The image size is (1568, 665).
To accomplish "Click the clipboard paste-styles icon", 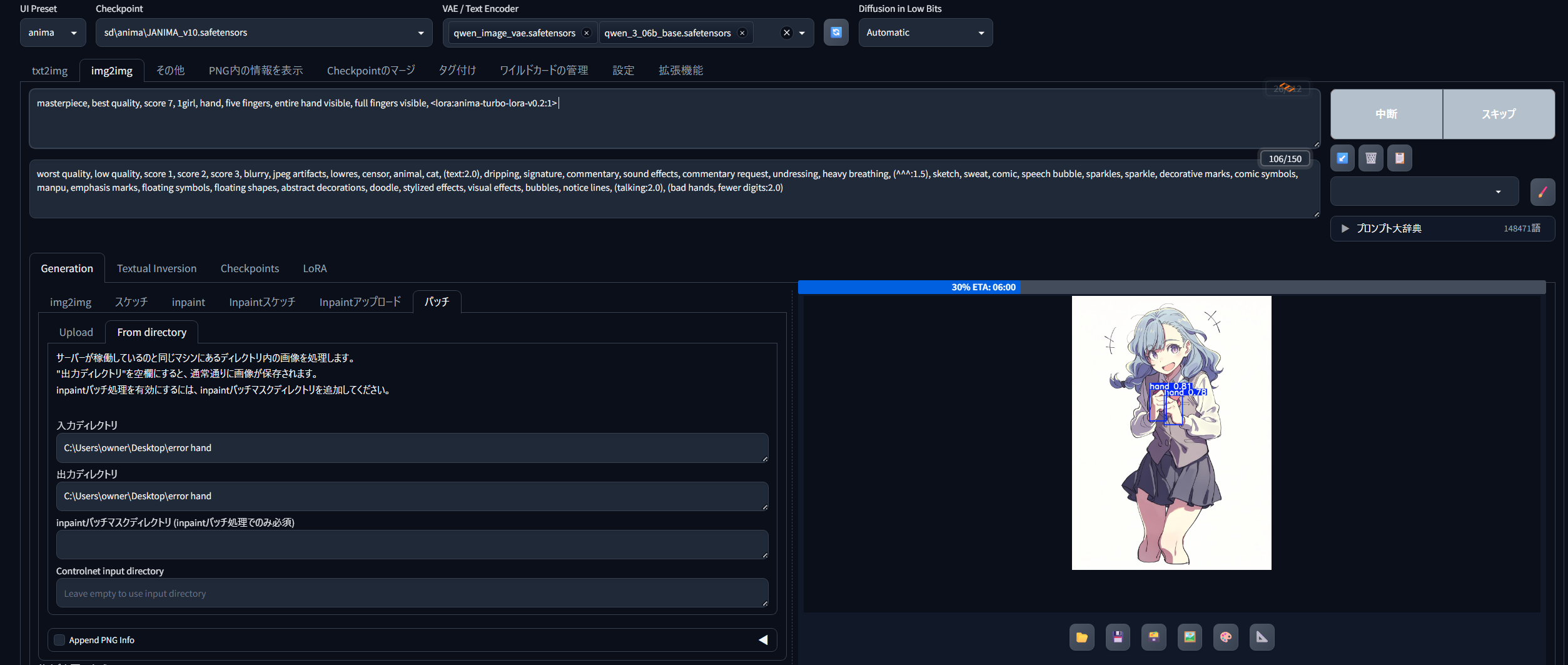I will (x=1400, y=158).
